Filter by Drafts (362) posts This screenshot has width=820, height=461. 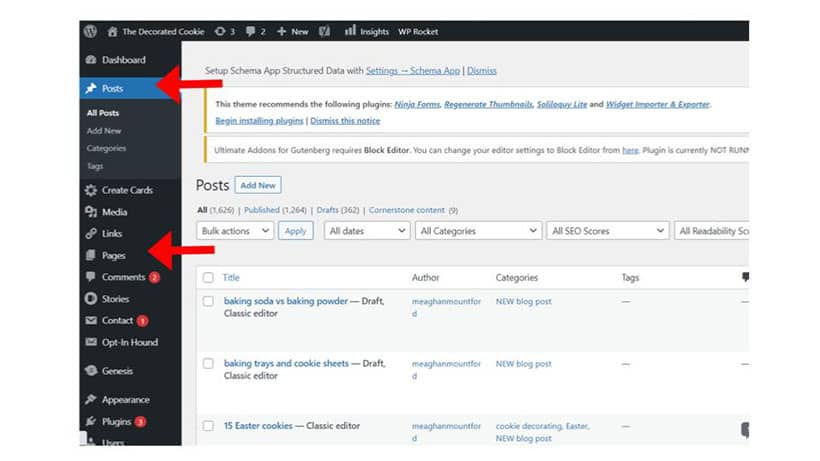coord(338,210)
